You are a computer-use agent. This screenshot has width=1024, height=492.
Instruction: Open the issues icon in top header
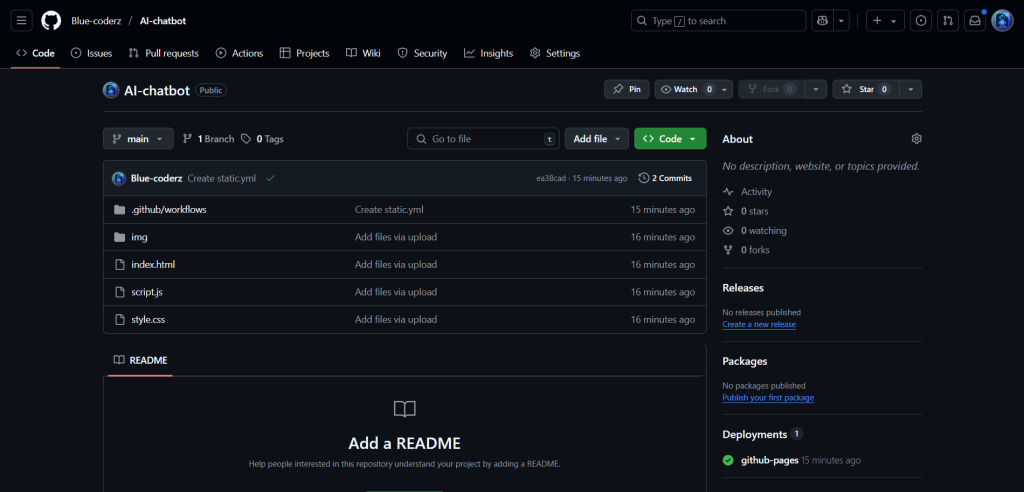pos(921,21)
